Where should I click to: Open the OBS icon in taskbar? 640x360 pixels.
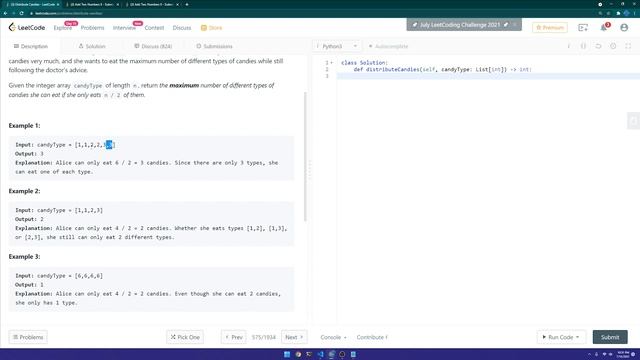(x=342, y=354)
